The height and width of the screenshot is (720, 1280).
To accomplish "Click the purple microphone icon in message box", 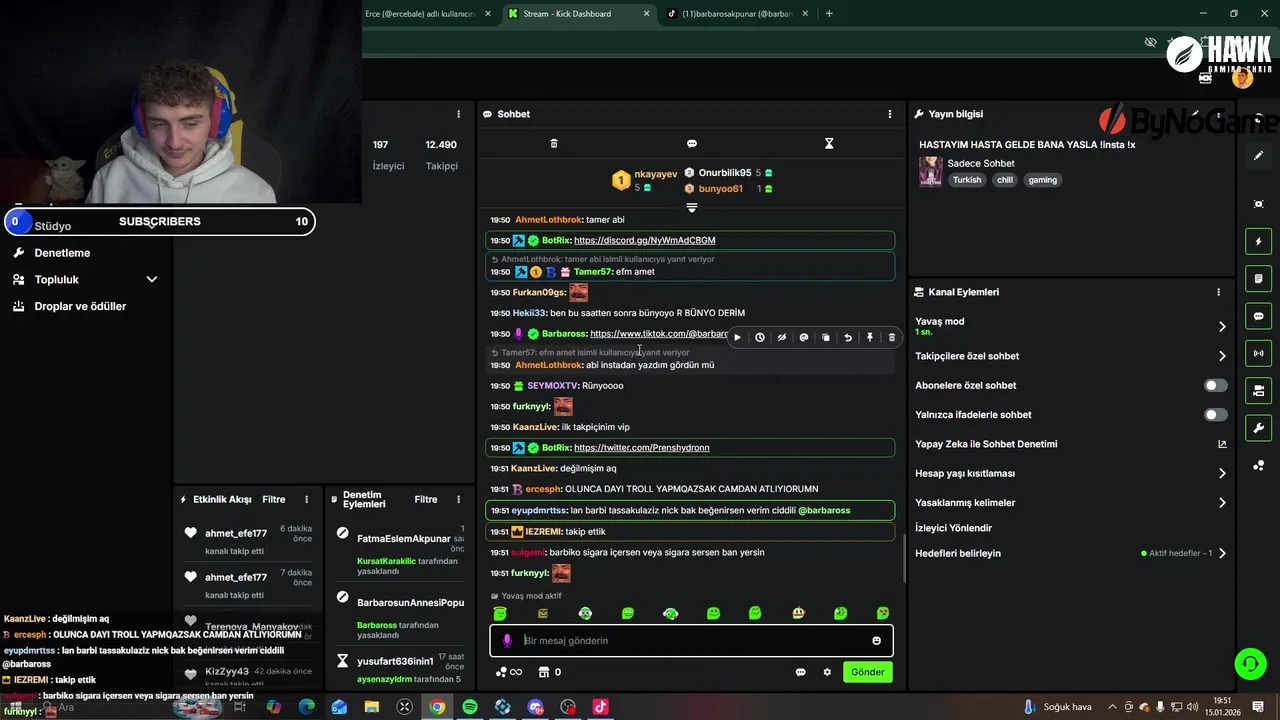I will point(507,641).
